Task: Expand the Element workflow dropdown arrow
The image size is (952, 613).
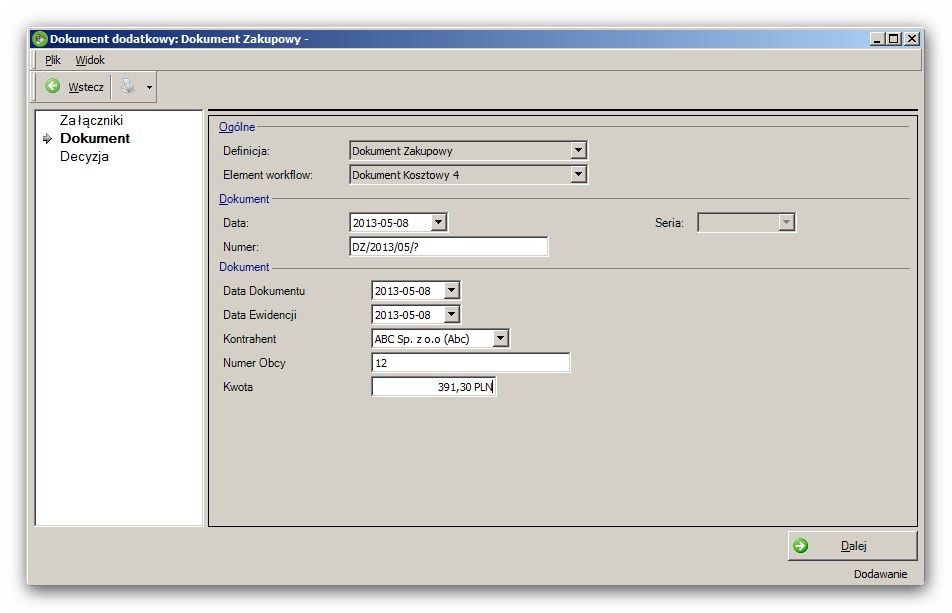Action: [x=579, y=175]
